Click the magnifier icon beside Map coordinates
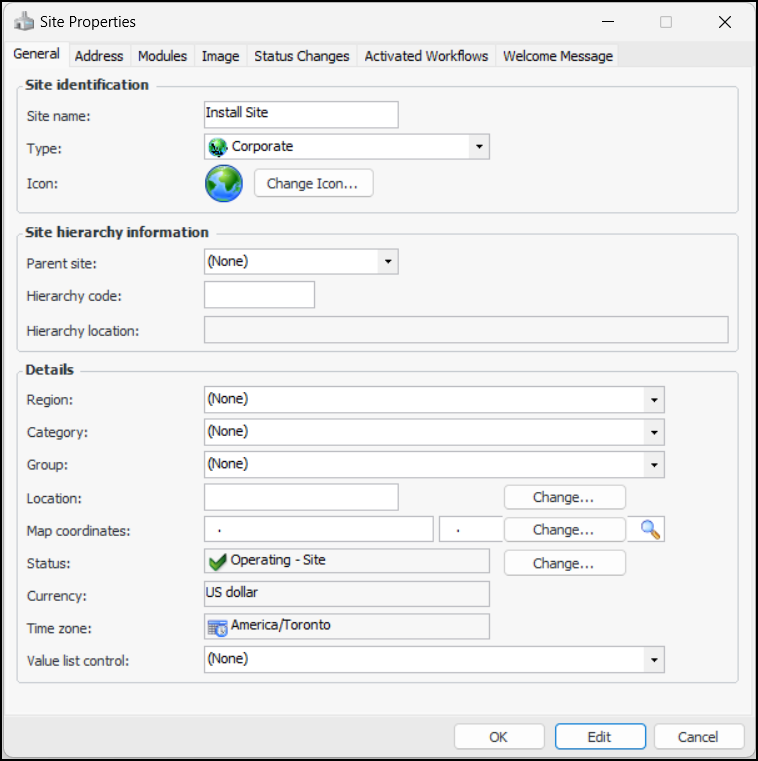 coord(650,529)
